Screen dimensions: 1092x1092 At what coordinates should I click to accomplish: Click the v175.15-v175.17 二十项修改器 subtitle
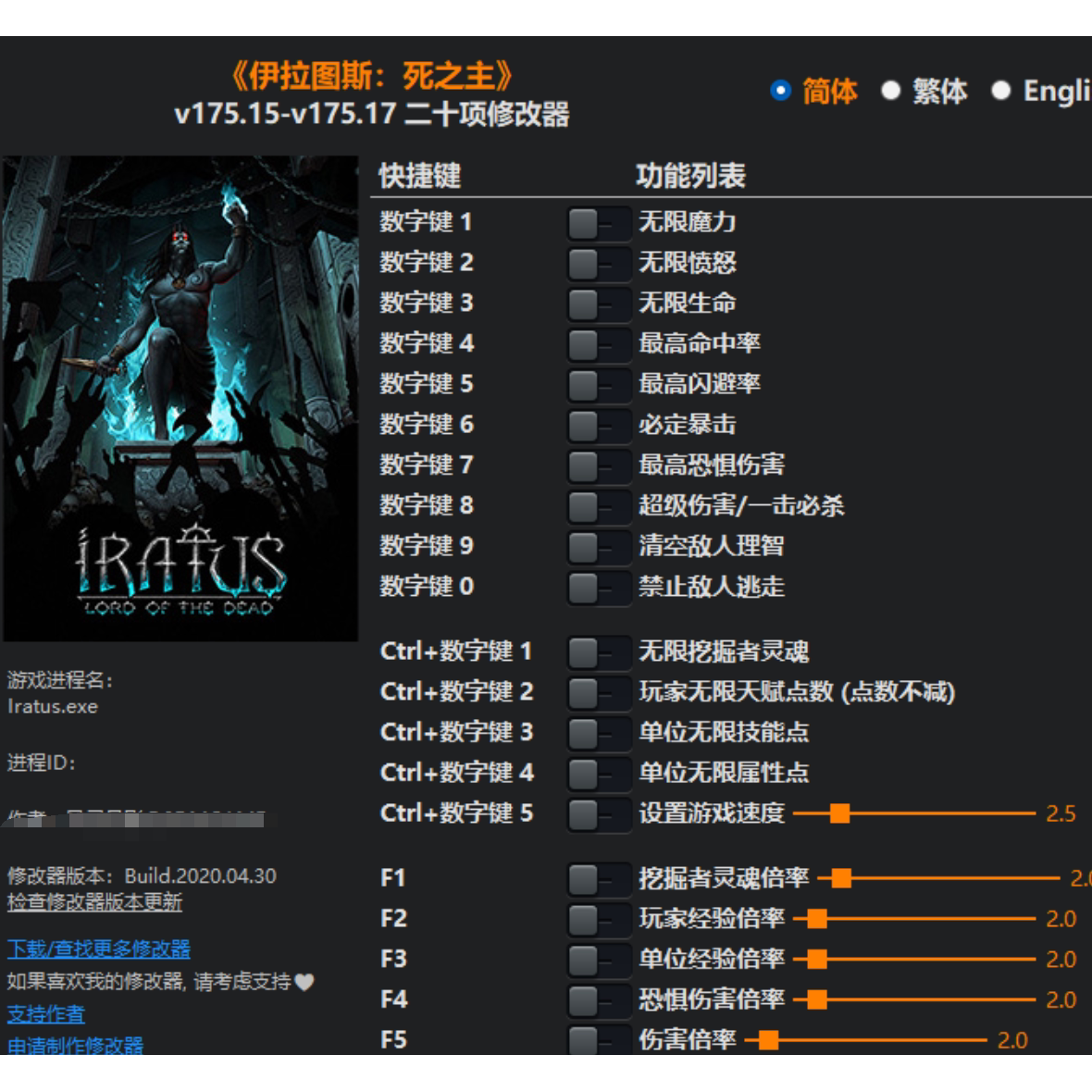point(372,114)
